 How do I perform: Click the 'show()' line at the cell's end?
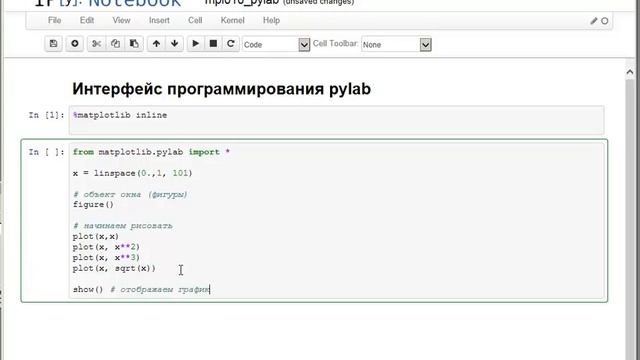pyautogui.click(x=141, y=289)
